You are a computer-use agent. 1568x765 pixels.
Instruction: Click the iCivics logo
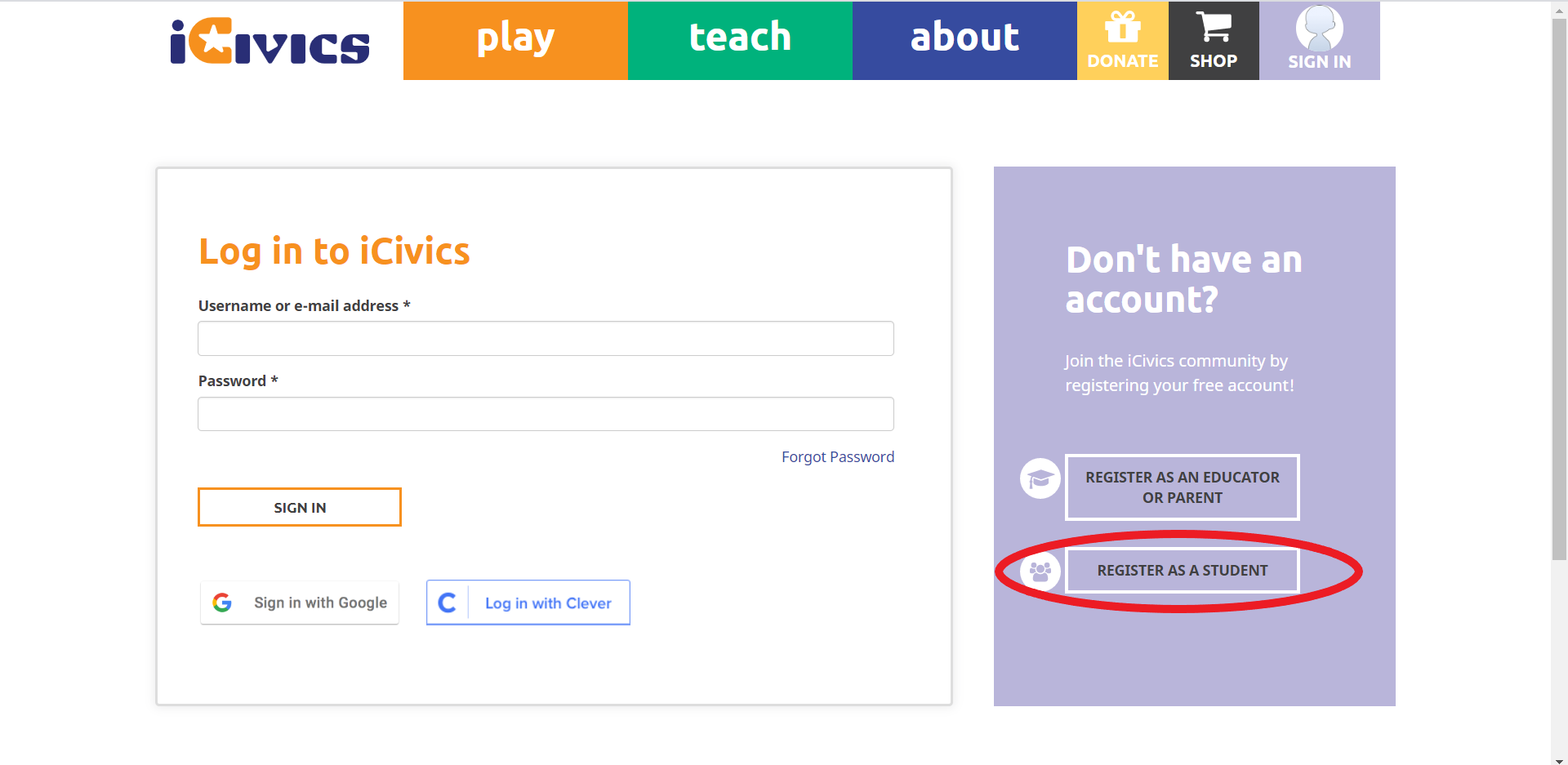coord(269,41)
